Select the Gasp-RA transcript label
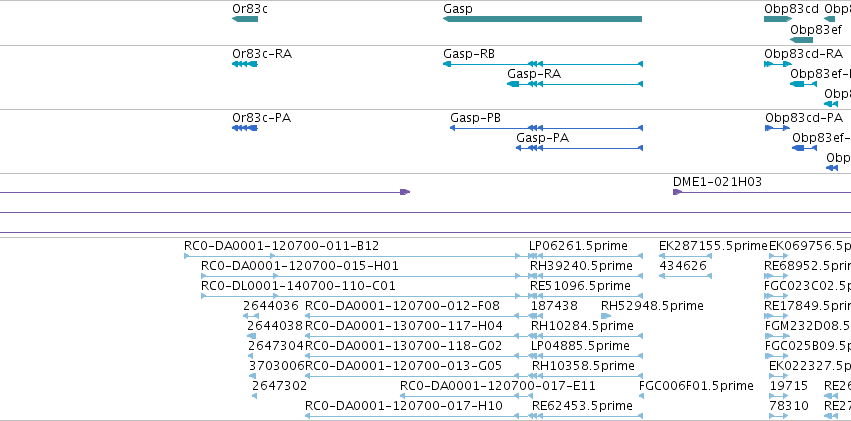 tap(534, 74)
